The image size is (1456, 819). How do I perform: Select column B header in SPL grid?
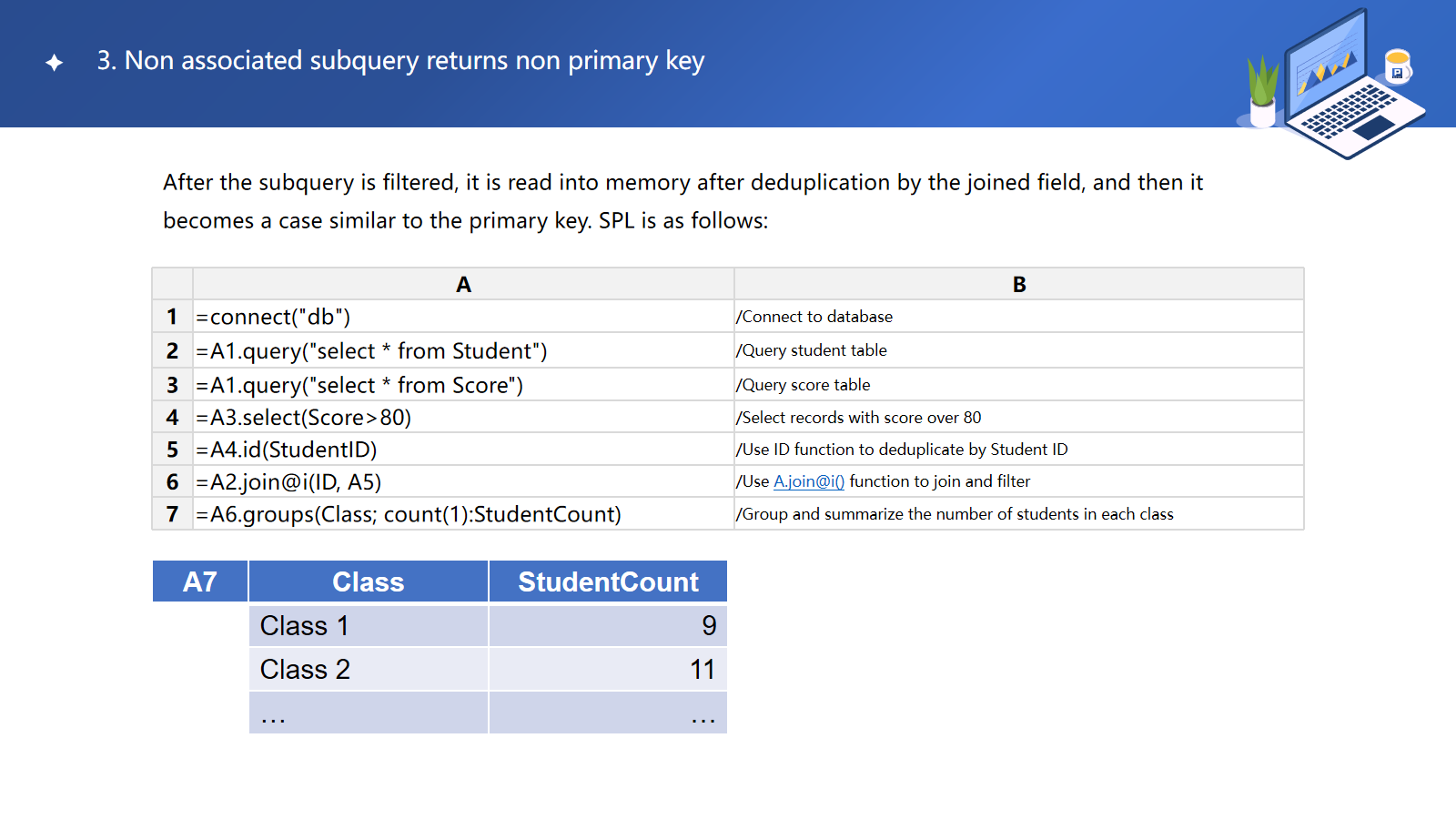coord(1018,285)
